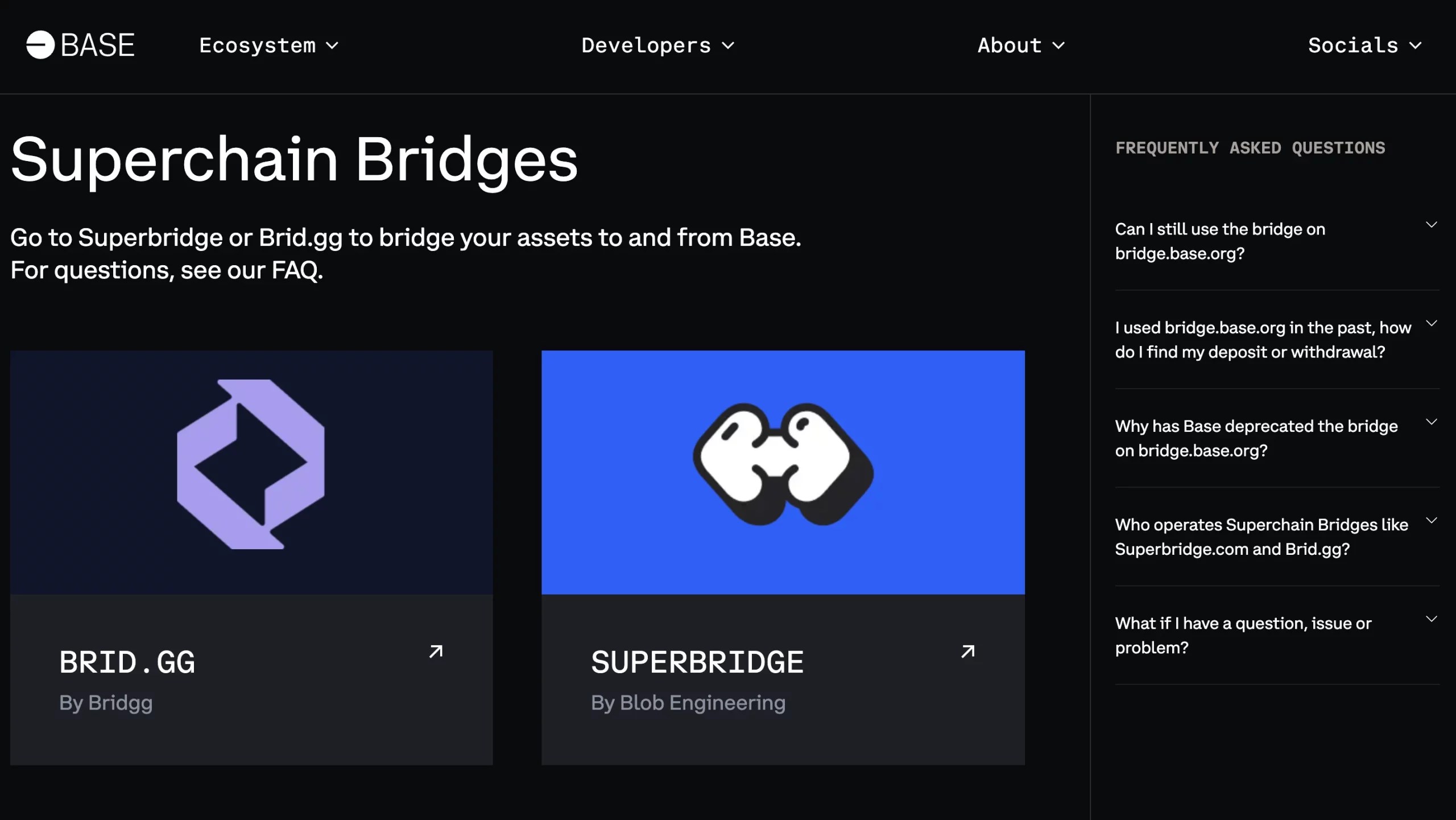Open Superbridge via its external arrow icon
The height and width of the screenshot is (820, 1456).
[x=967, y=652]
